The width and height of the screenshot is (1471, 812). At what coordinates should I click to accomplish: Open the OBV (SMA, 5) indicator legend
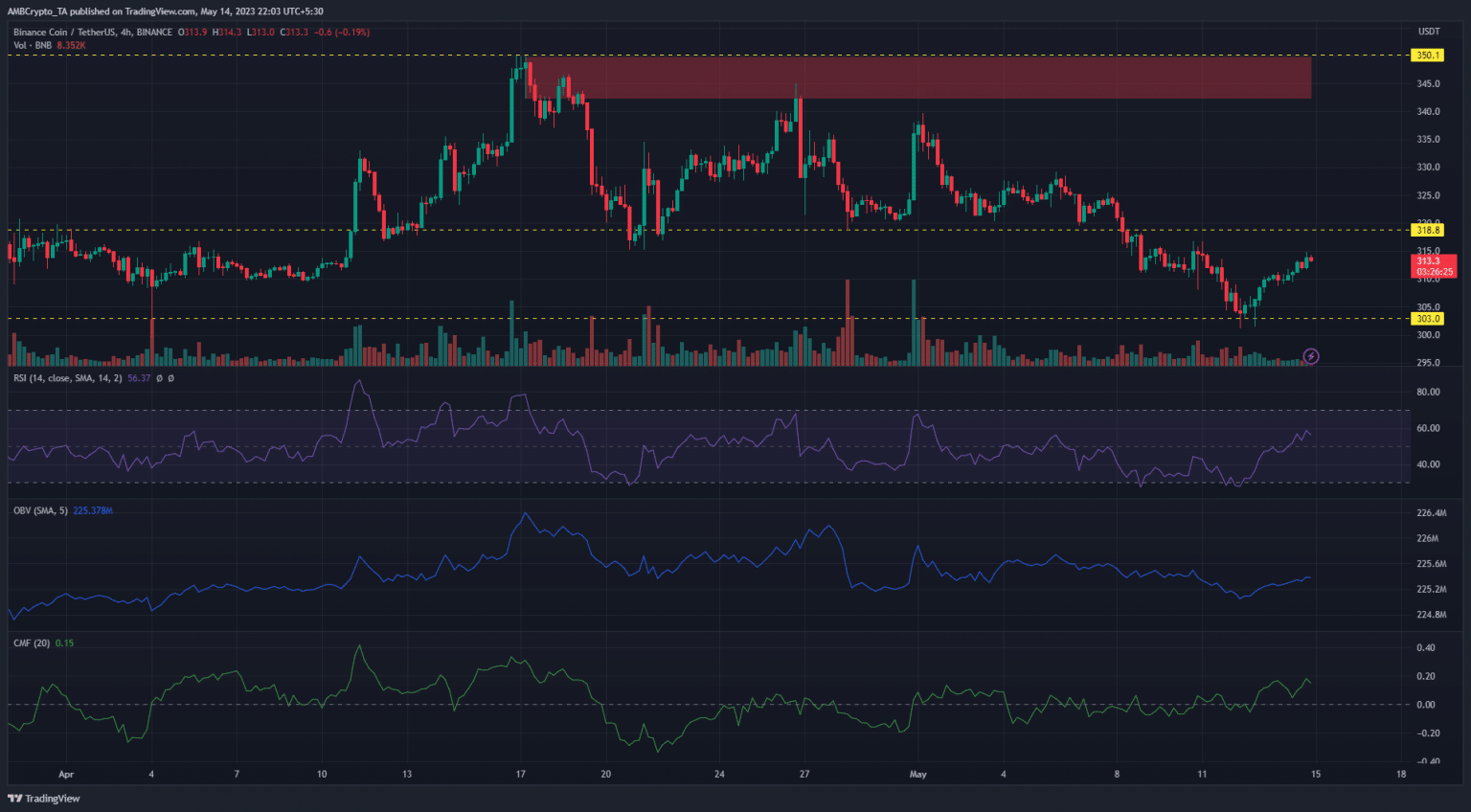click(x=40, y=510)
